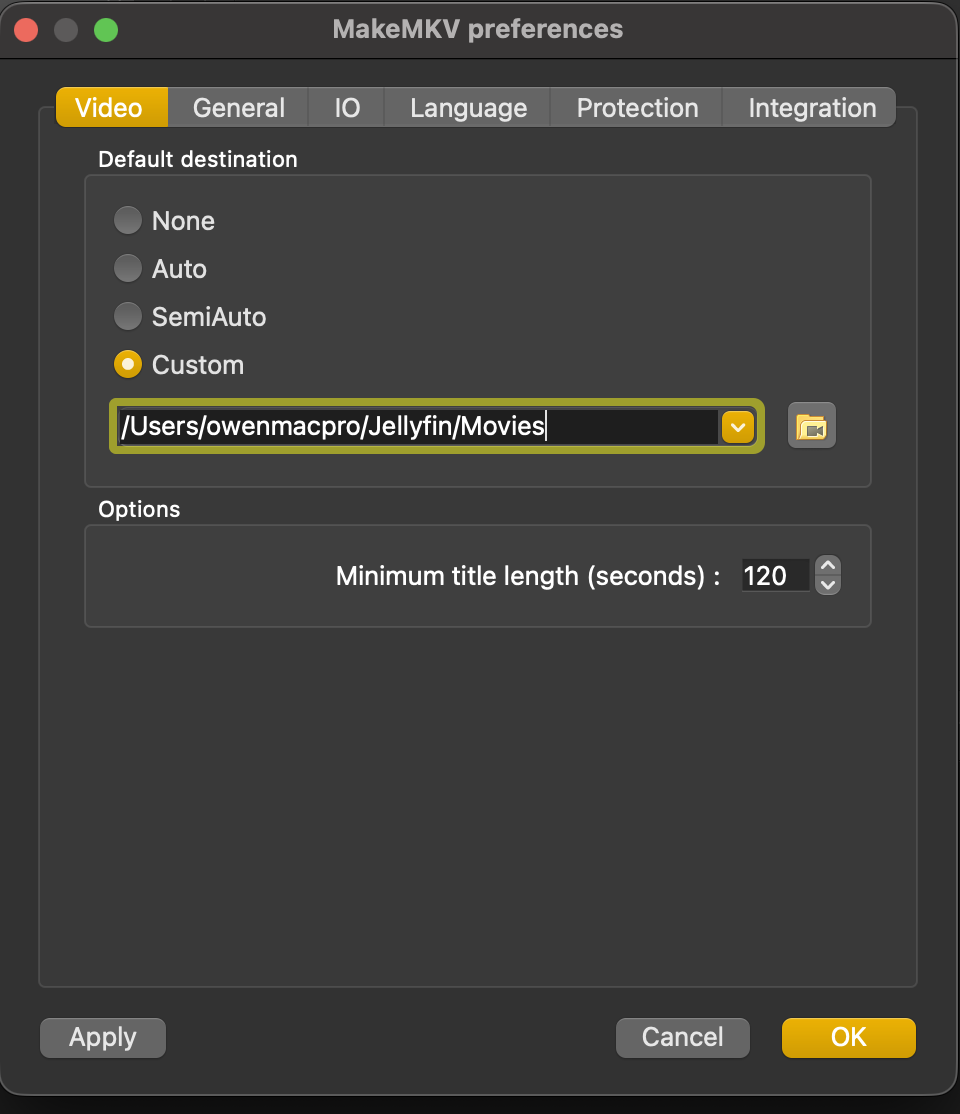Image resolution: width=960 pixels, height=1114 pixels.
Task: Click the 'Default destination' group heading
Action: tap(198, 159)
